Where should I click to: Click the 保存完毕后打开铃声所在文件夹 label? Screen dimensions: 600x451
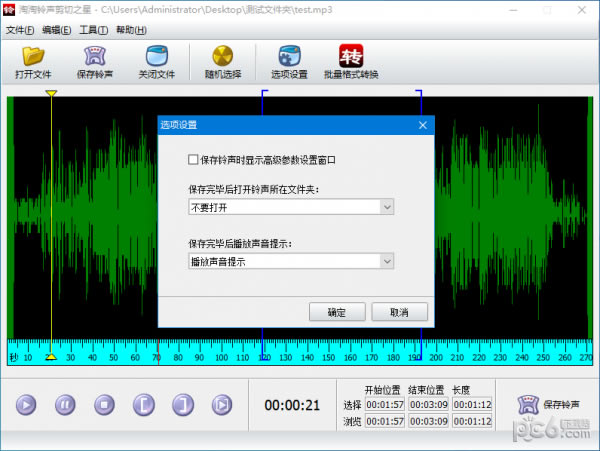pos(254,189)
